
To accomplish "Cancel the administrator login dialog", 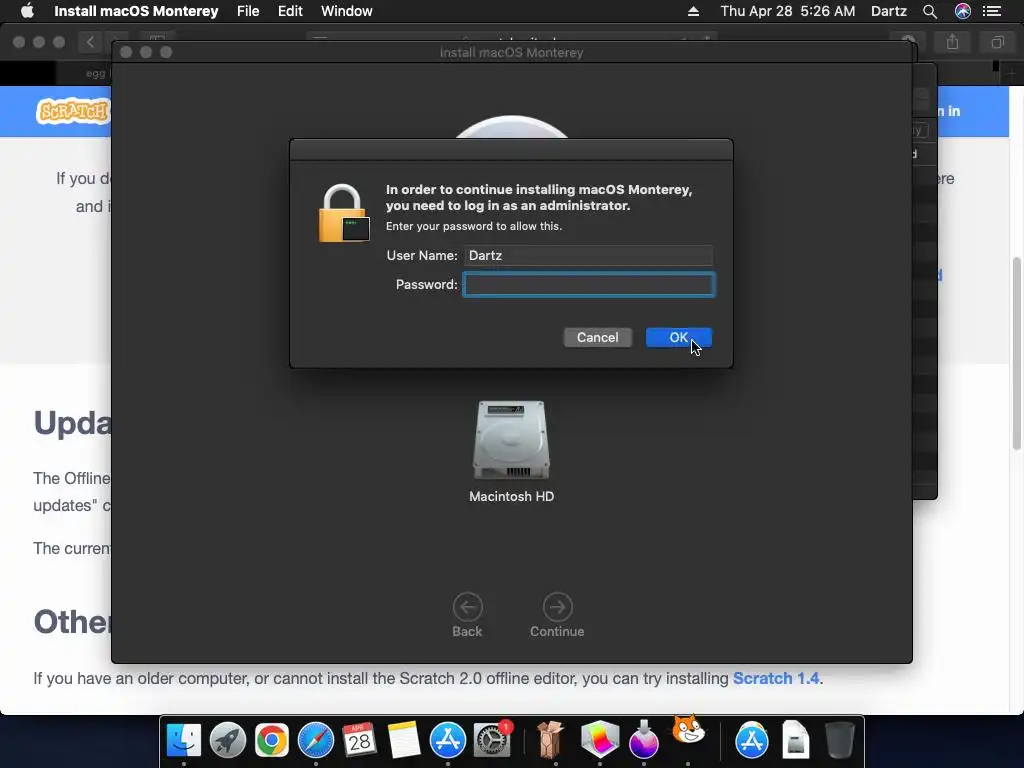I will click(598, 338).
